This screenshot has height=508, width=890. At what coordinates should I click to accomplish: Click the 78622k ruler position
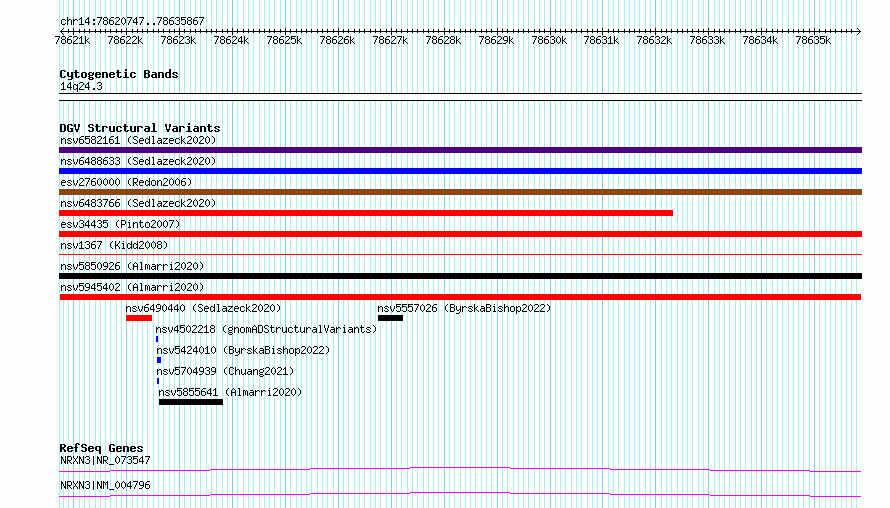click(x=125, y=40)
